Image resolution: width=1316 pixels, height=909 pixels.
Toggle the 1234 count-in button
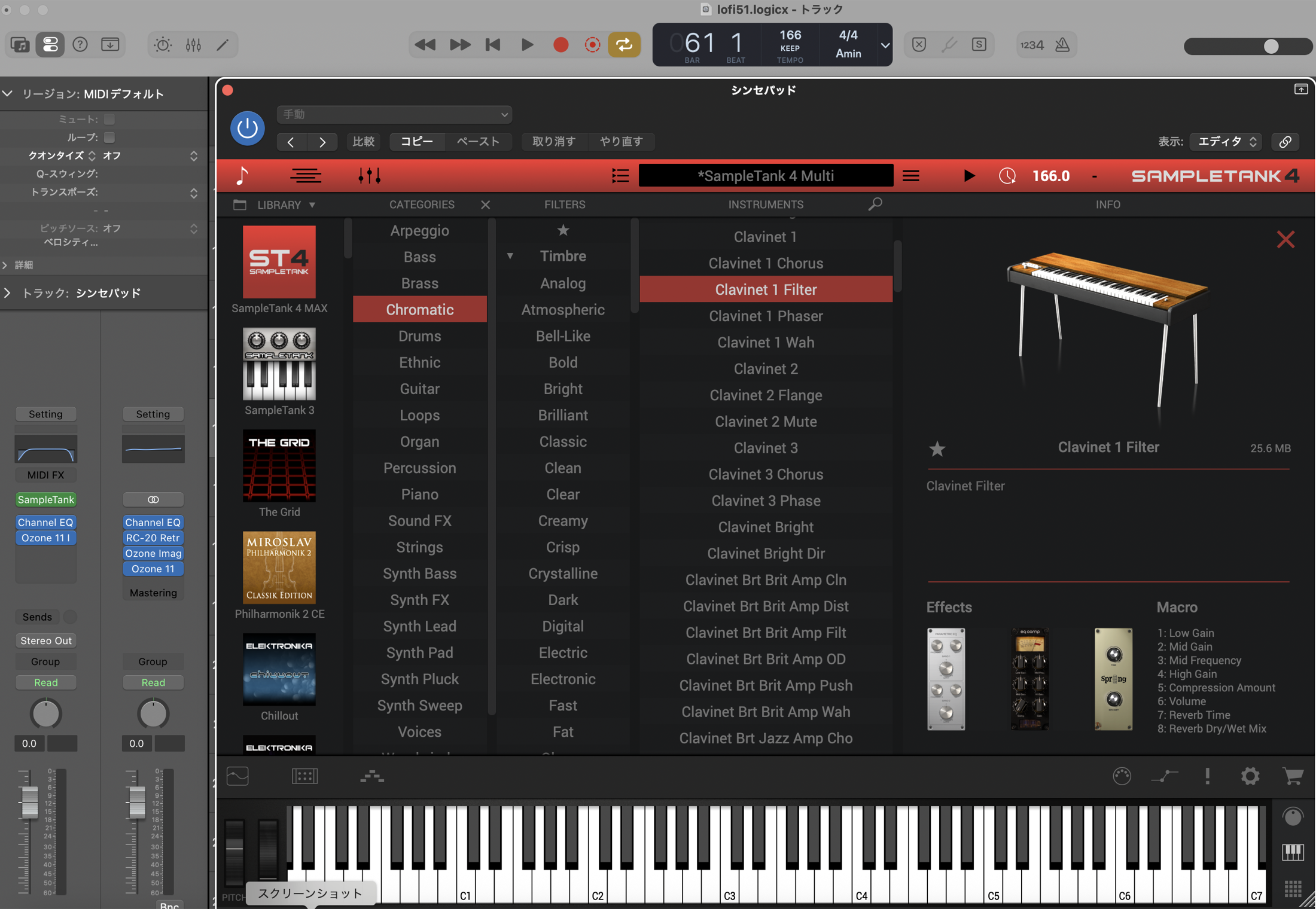1032,44
